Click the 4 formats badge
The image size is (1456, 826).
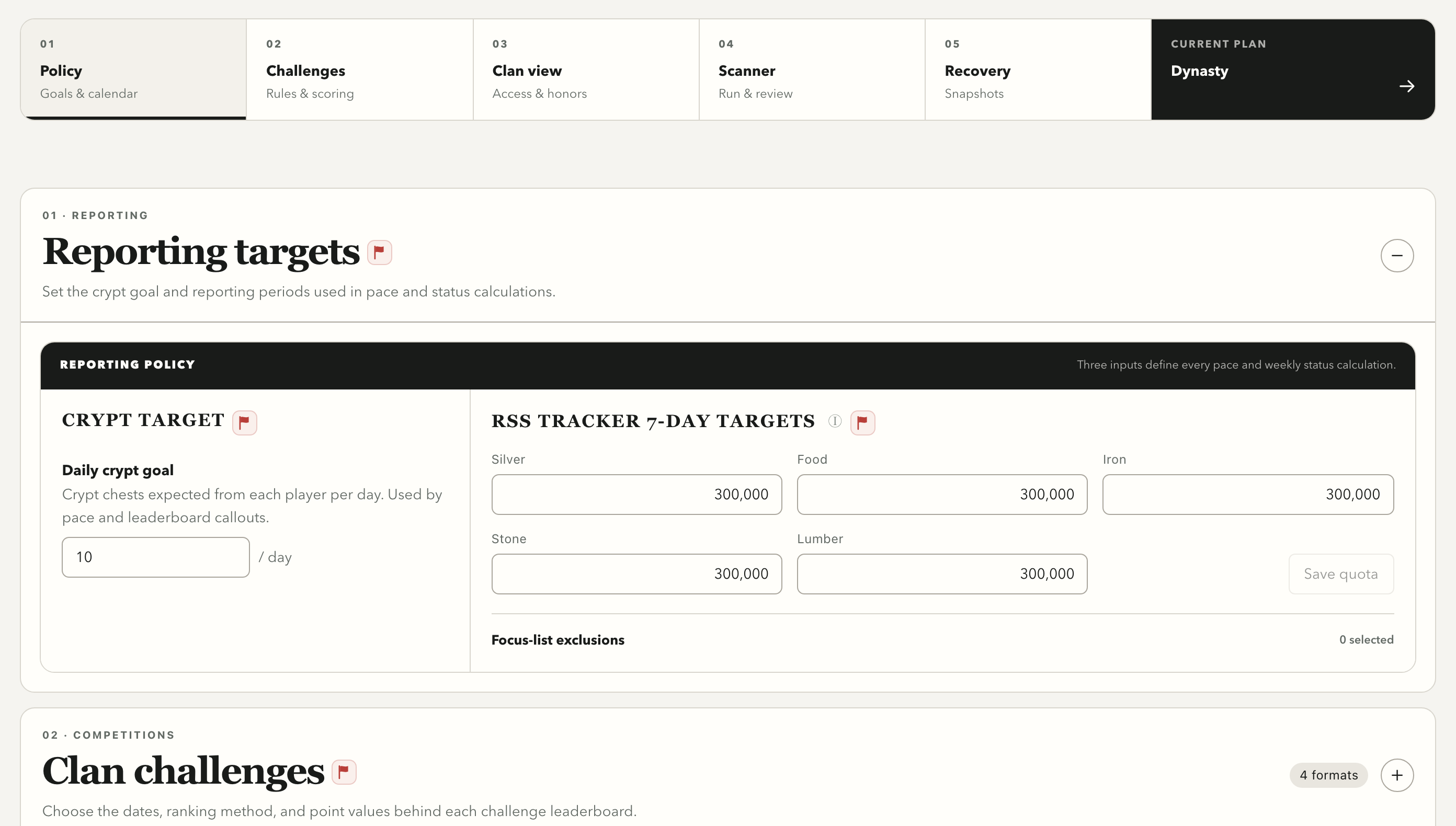click(1329, 775)
